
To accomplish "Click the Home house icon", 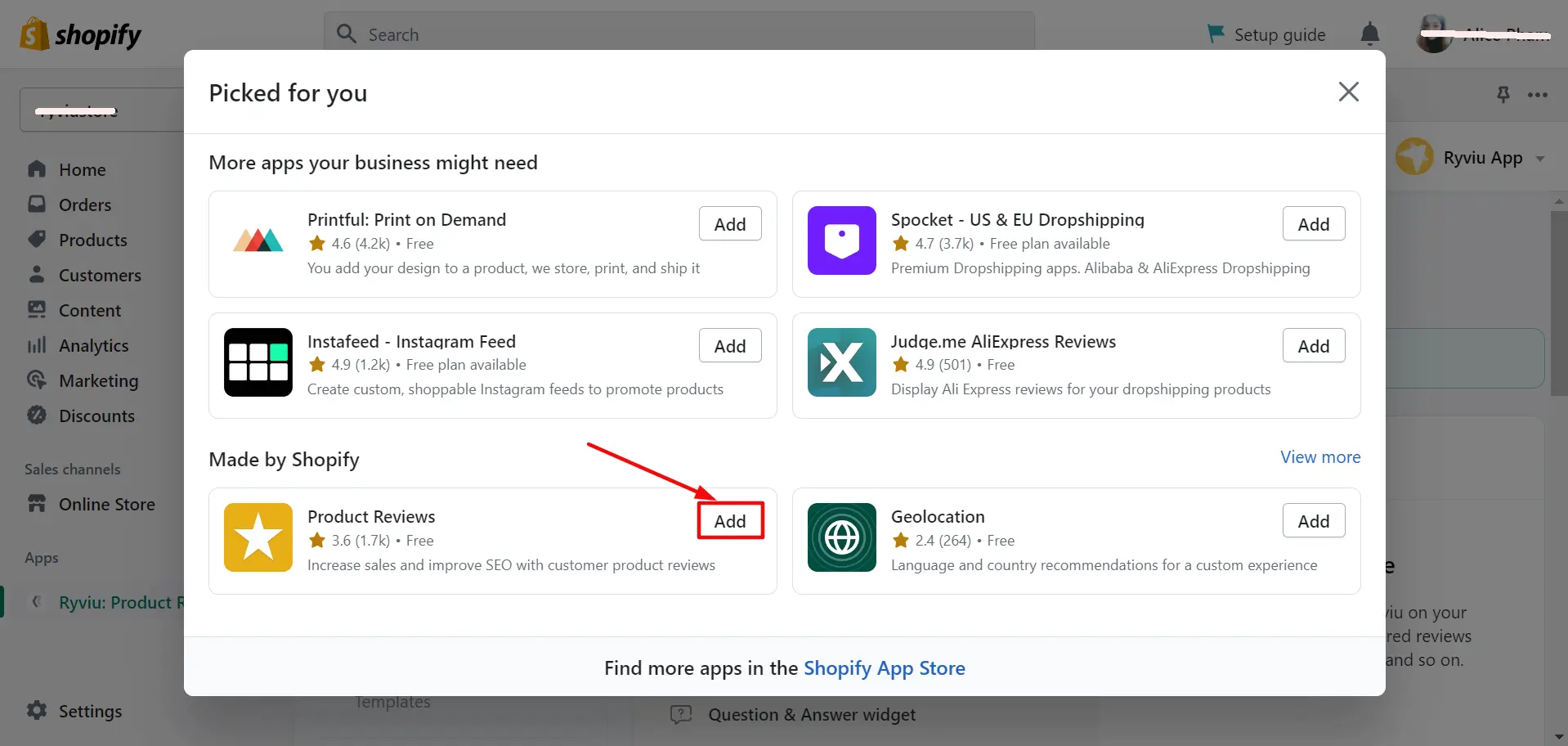I will [x=37, y=169].
